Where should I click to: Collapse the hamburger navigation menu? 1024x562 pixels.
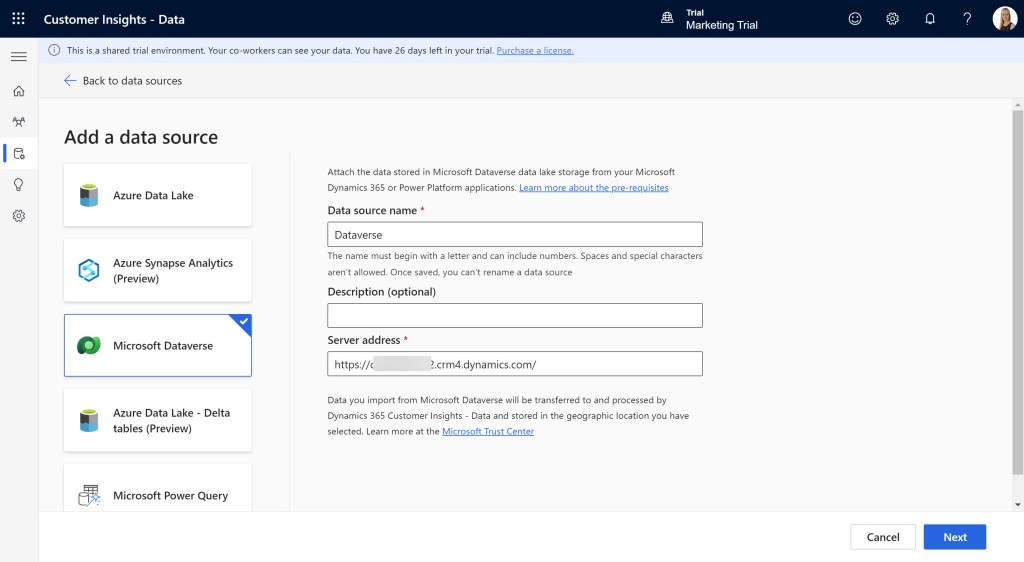[x=18, y=57]
